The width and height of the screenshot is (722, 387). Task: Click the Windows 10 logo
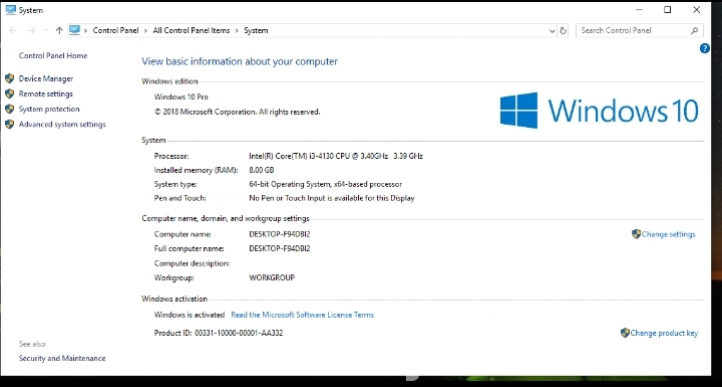pos(599,111)
